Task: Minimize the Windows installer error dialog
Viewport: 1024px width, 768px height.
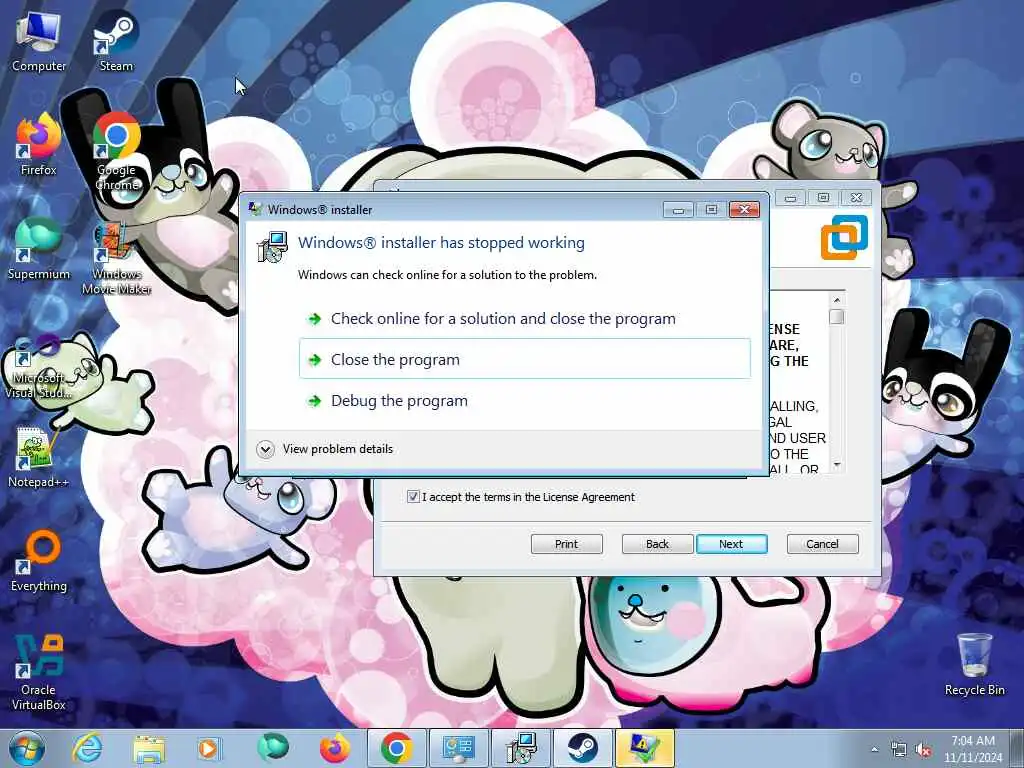Action: pyautogui.click(x=679, y=209)
